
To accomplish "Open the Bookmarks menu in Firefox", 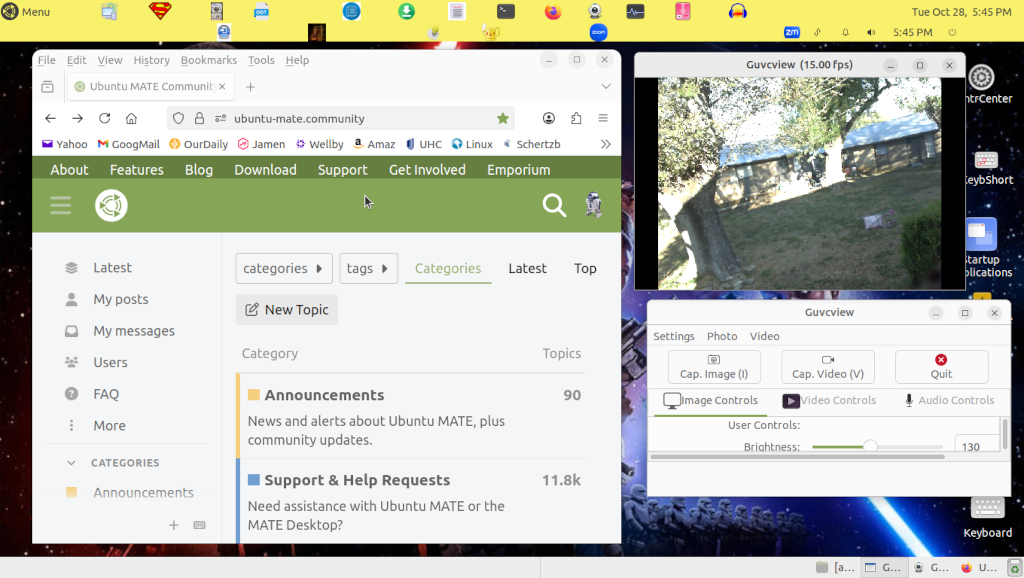I will coord(208,60).
